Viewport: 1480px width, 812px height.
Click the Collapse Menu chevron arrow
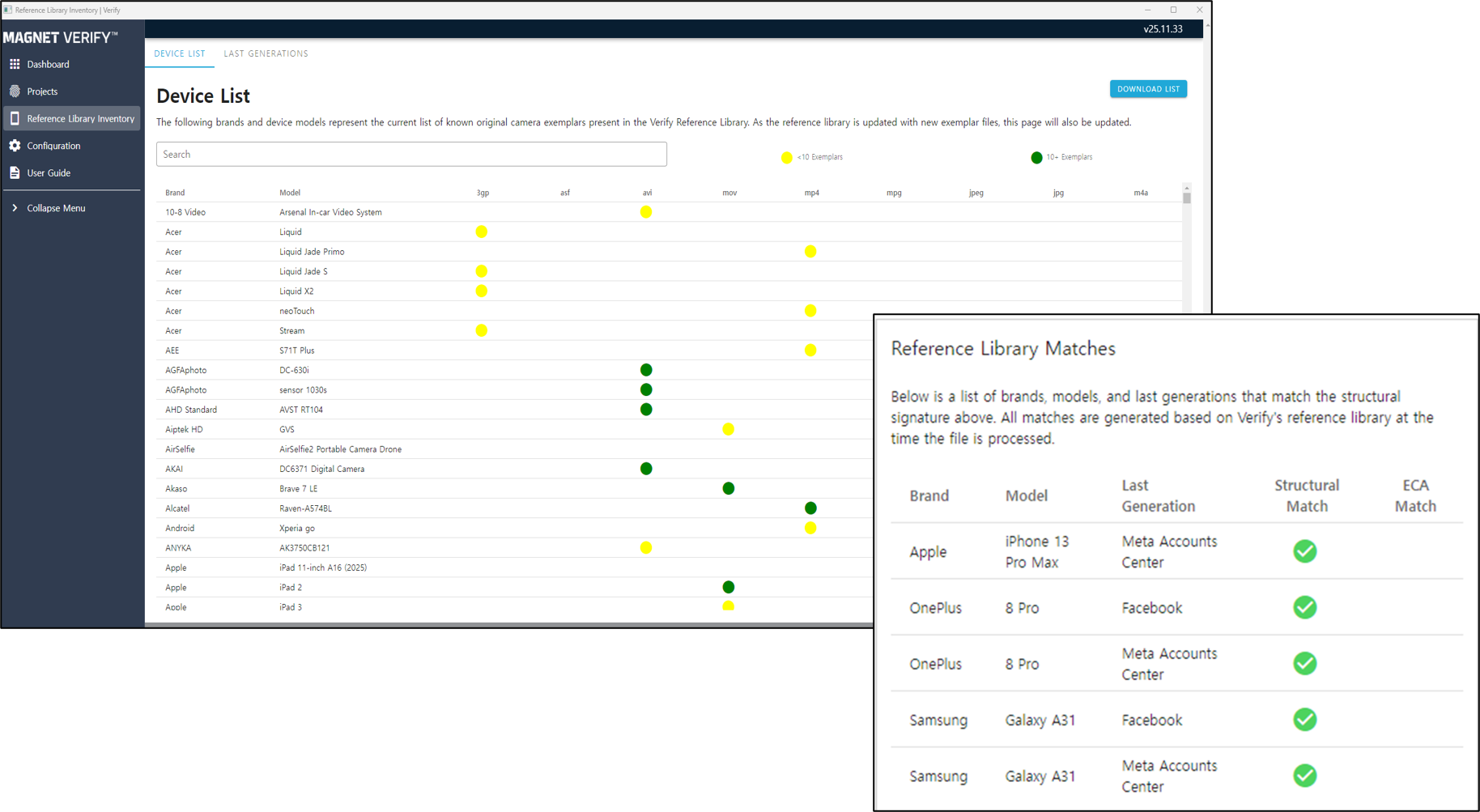coord(15,208)
